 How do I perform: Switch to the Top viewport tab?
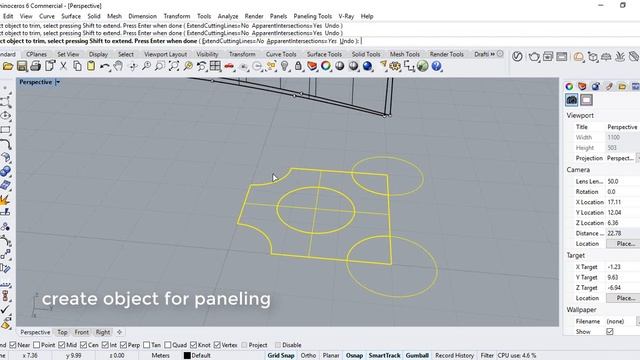coord(62,332)
